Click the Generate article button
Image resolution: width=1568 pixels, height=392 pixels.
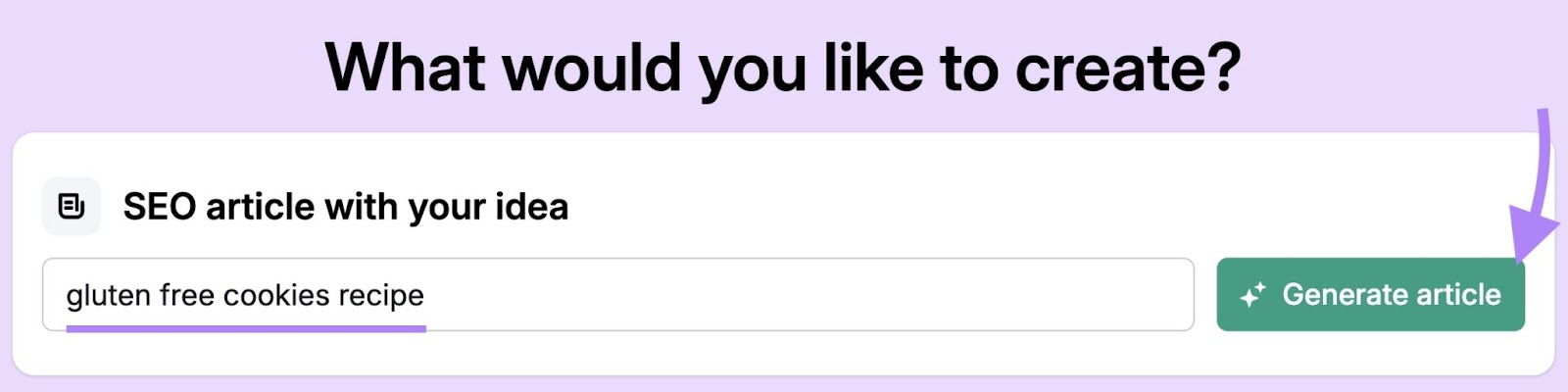tap(1370, 294)
